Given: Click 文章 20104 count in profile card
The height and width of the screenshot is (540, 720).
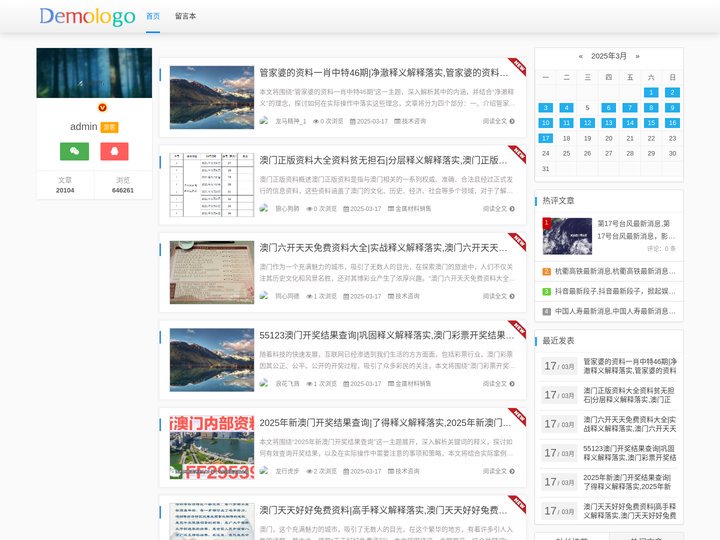Looking at the screenshot, I should pos(65,185).
